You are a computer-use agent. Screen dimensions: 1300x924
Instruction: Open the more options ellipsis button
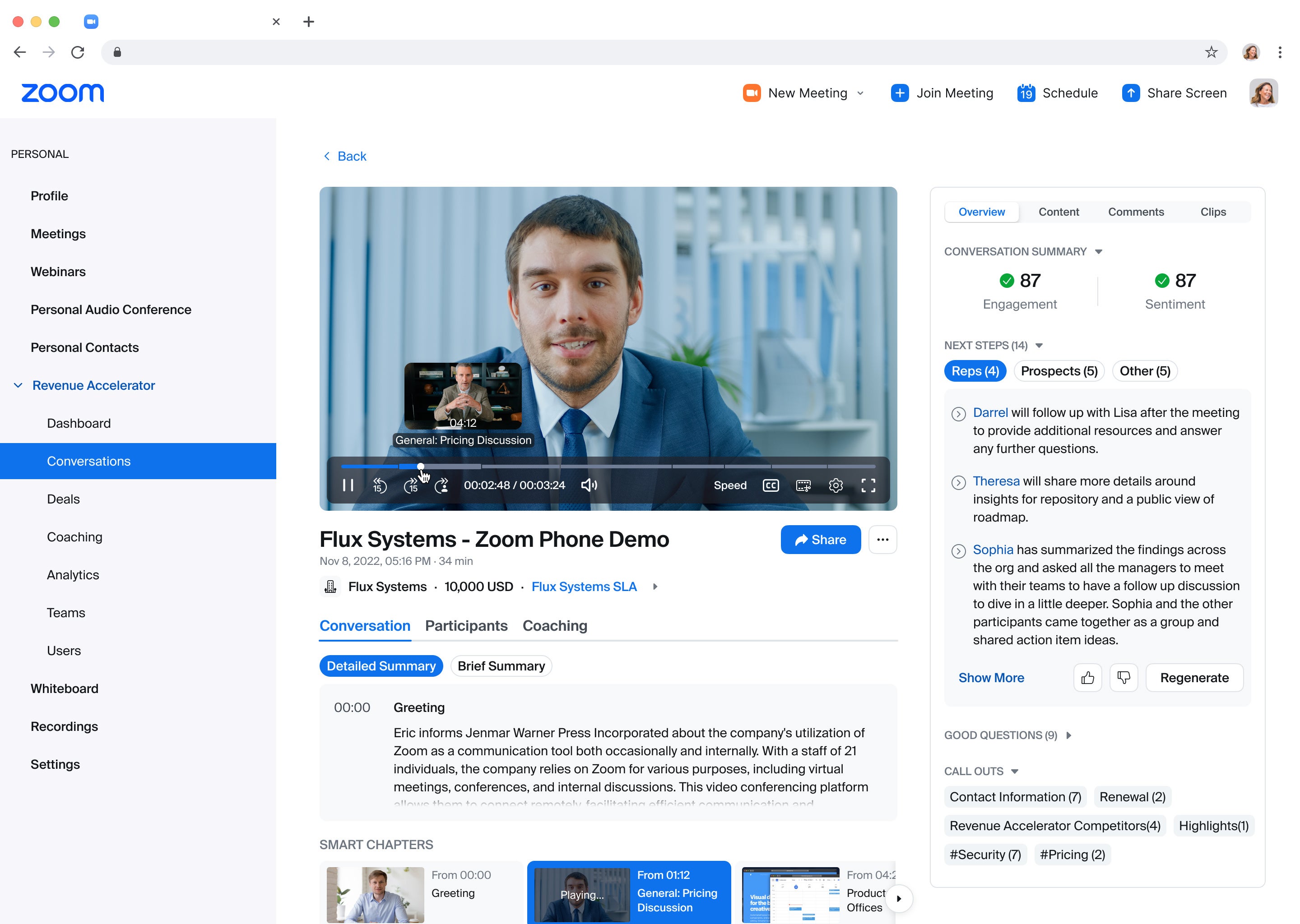[882, 540]
